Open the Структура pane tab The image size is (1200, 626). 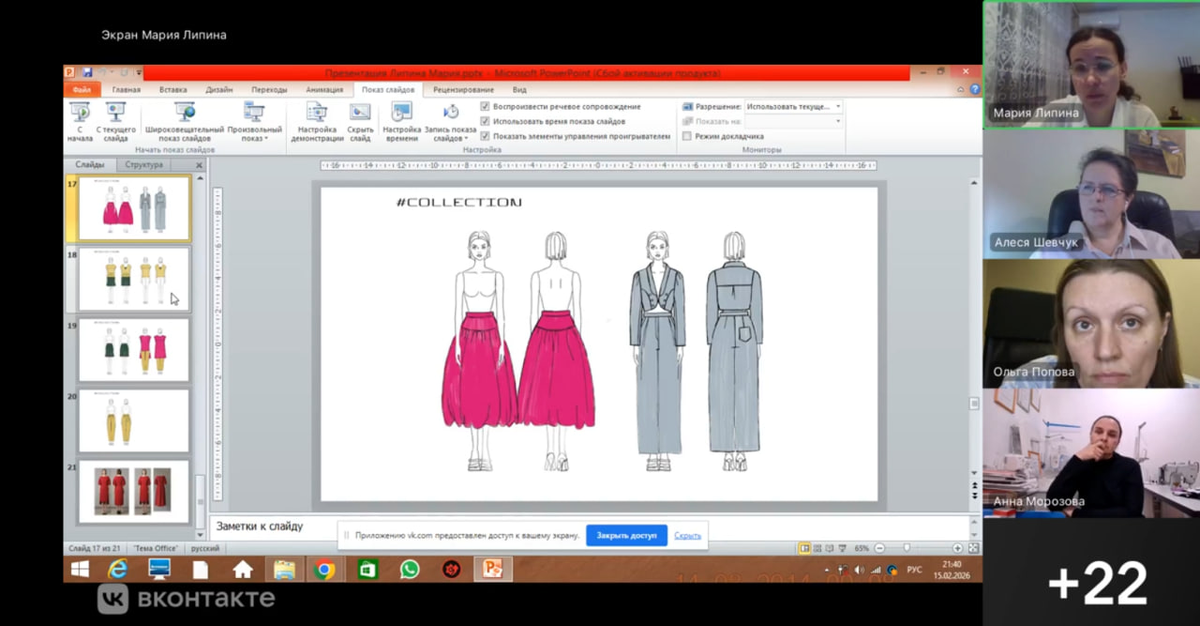pos(144,165)
